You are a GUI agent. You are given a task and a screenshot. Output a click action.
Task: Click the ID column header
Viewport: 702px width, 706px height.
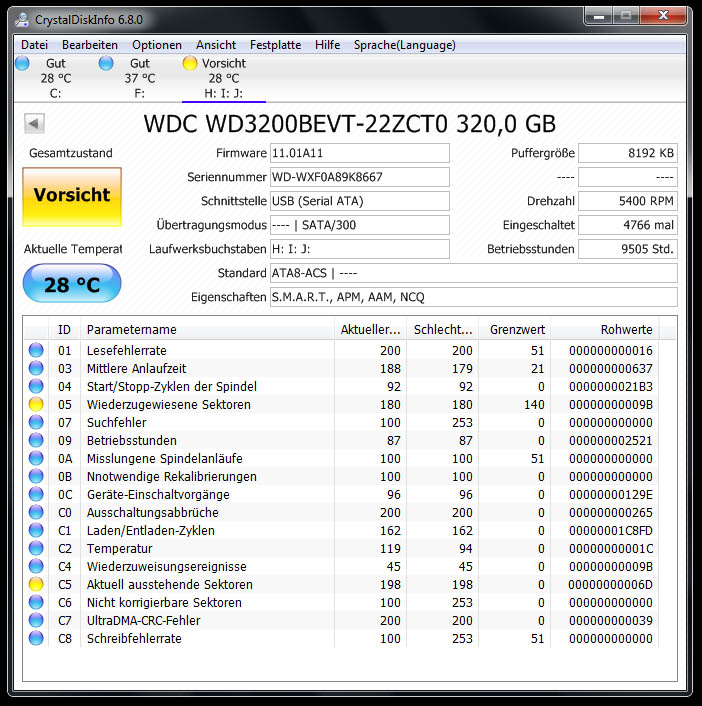coord(64,330)
